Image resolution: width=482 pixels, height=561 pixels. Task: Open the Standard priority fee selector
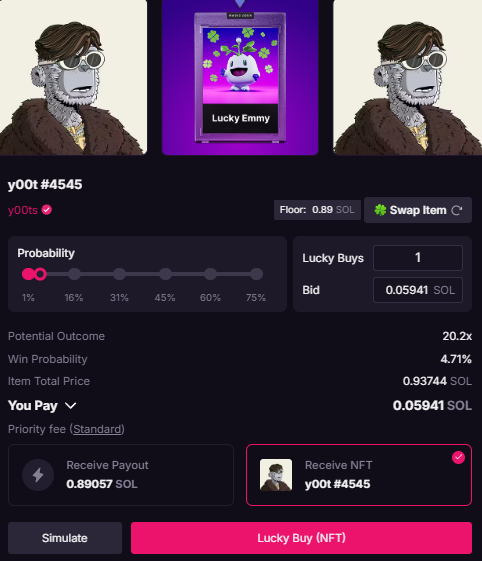coord(97,429)
